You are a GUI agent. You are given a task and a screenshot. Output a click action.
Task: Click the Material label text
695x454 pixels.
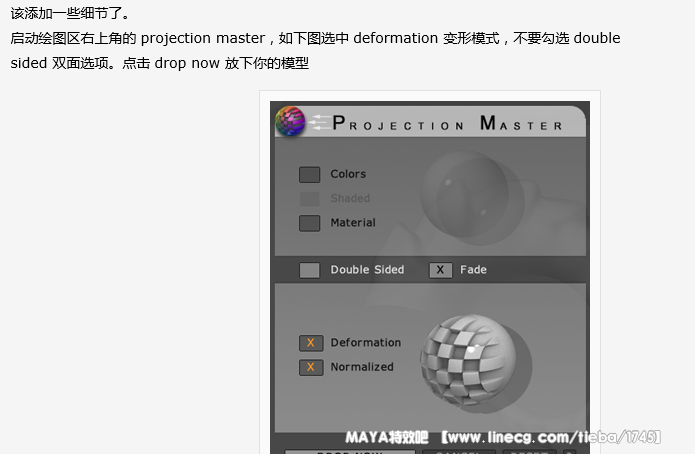tap(353, 223)
